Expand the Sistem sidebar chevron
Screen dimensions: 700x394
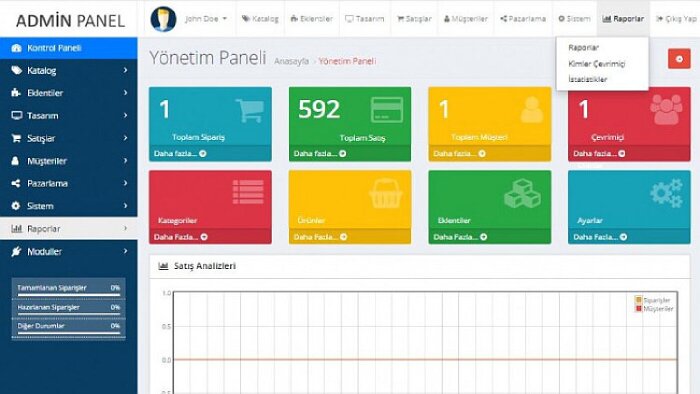125,206
